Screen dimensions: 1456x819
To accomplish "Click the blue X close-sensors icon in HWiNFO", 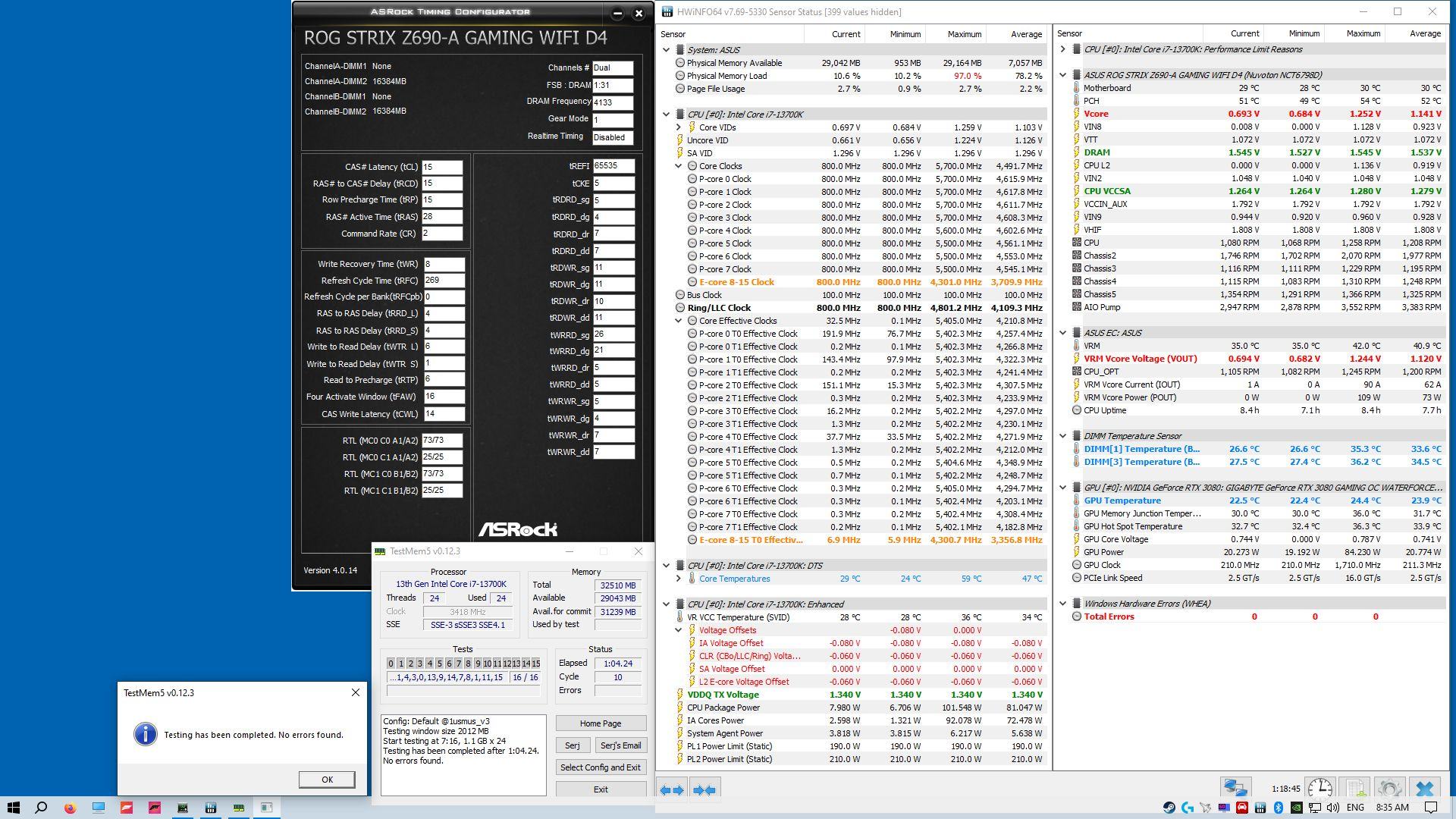I will coord(1425,789).
